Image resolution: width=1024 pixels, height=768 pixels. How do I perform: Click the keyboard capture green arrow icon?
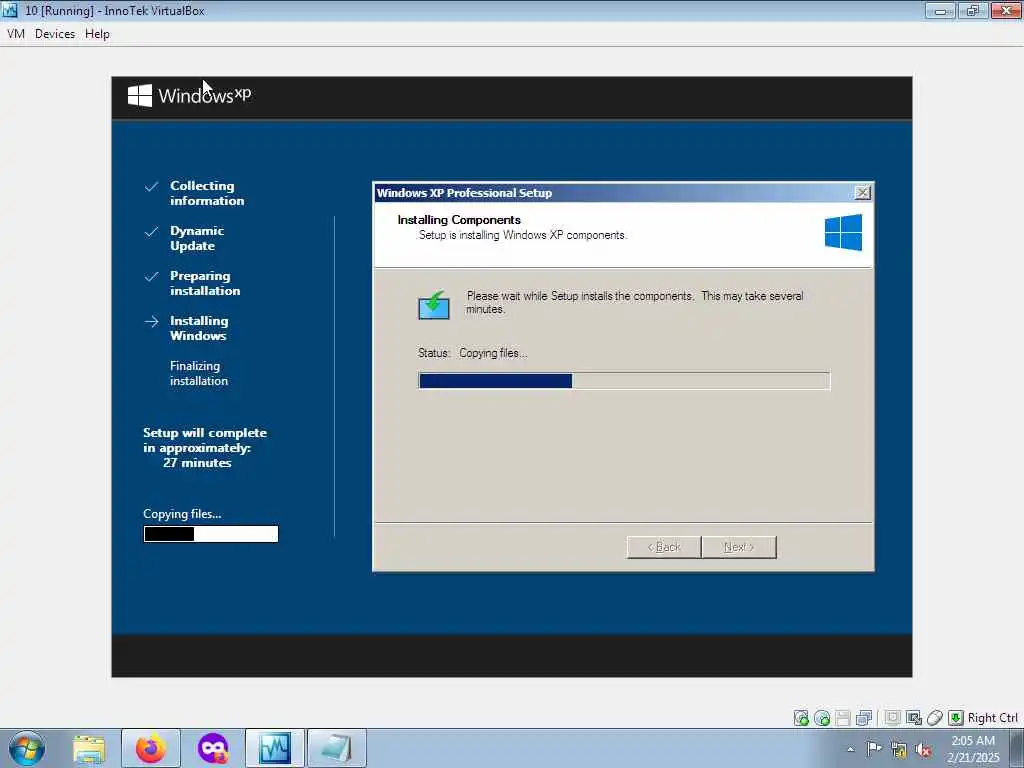(955, 718)
